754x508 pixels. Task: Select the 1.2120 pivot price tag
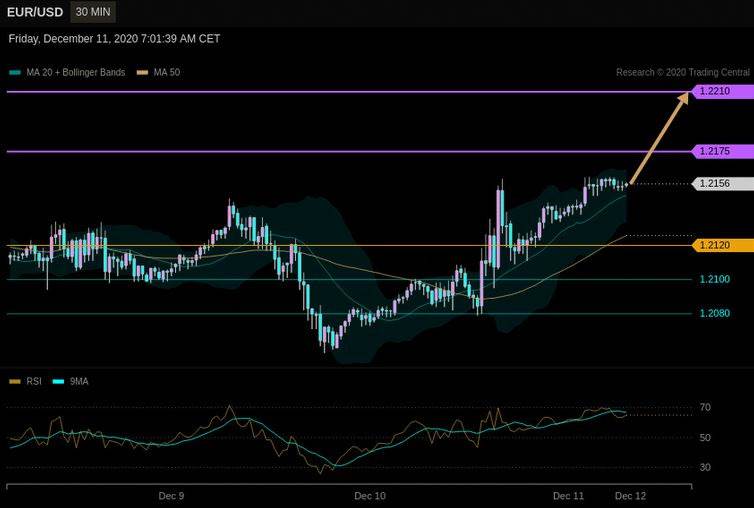[722, 245]
